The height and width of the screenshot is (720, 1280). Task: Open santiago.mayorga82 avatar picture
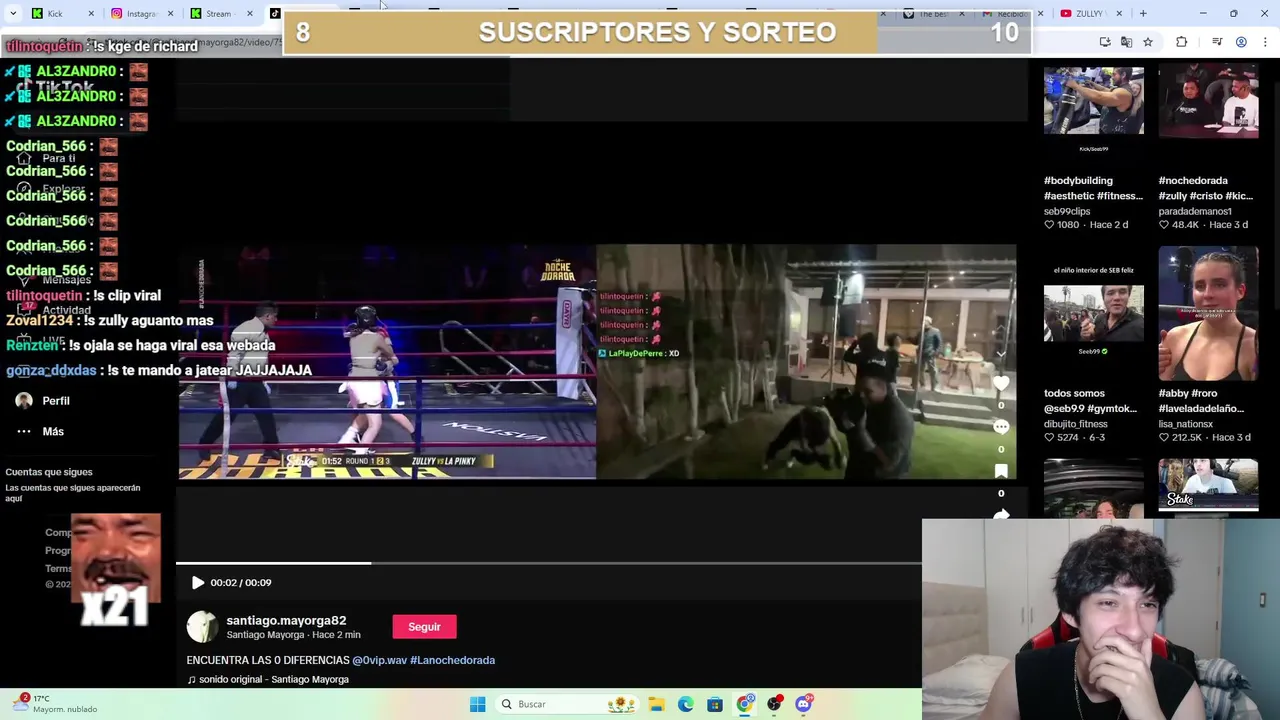(x=202, y=627)
